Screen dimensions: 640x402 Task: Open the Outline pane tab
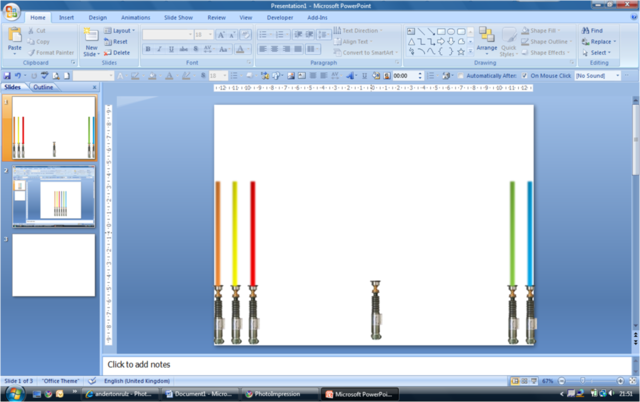44,87
